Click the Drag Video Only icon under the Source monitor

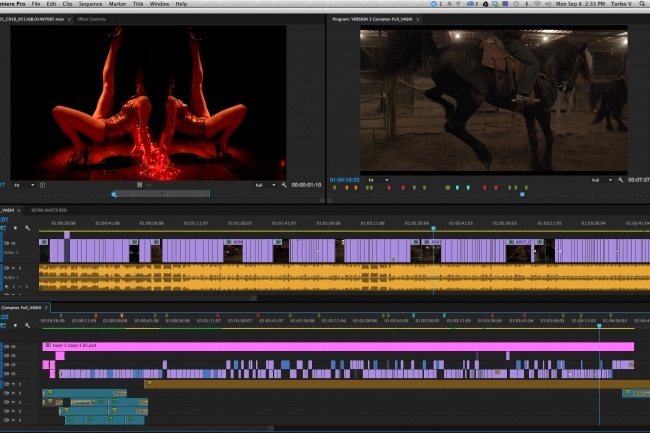coord(140,185)
